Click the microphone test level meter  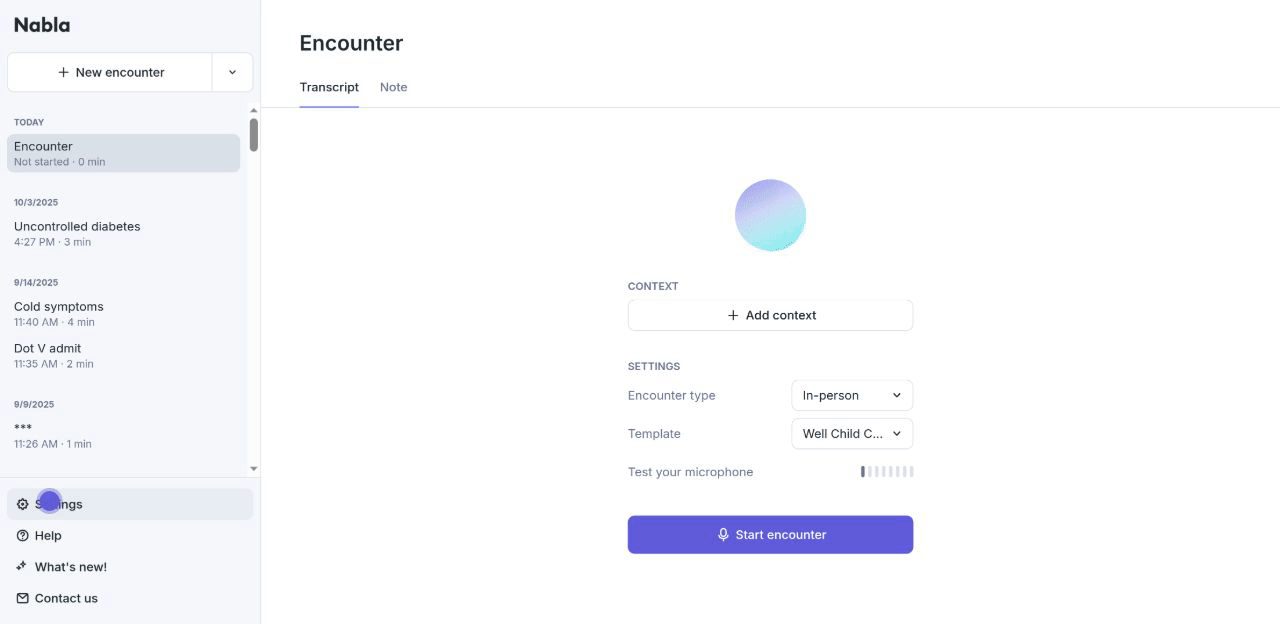click(x=887, y=472)
